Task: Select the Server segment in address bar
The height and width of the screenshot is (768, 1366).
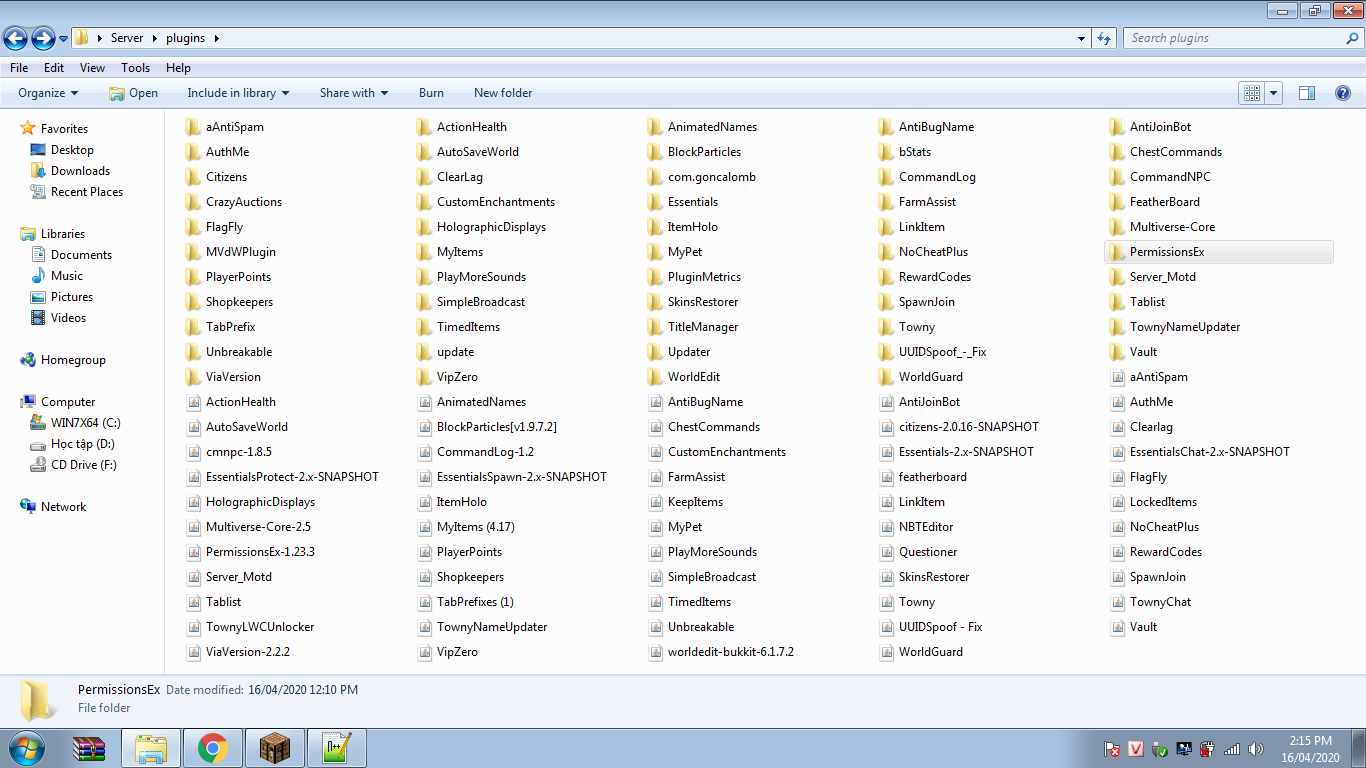Action: point(127,38)
